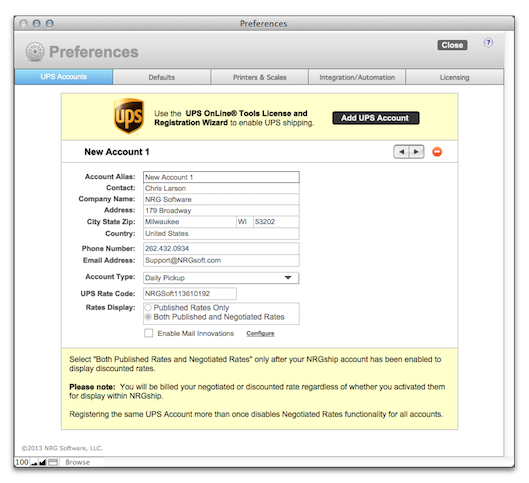Enable Mail Innovations checkbox
The image size is (529, 483).
click(x=148, y=333)
